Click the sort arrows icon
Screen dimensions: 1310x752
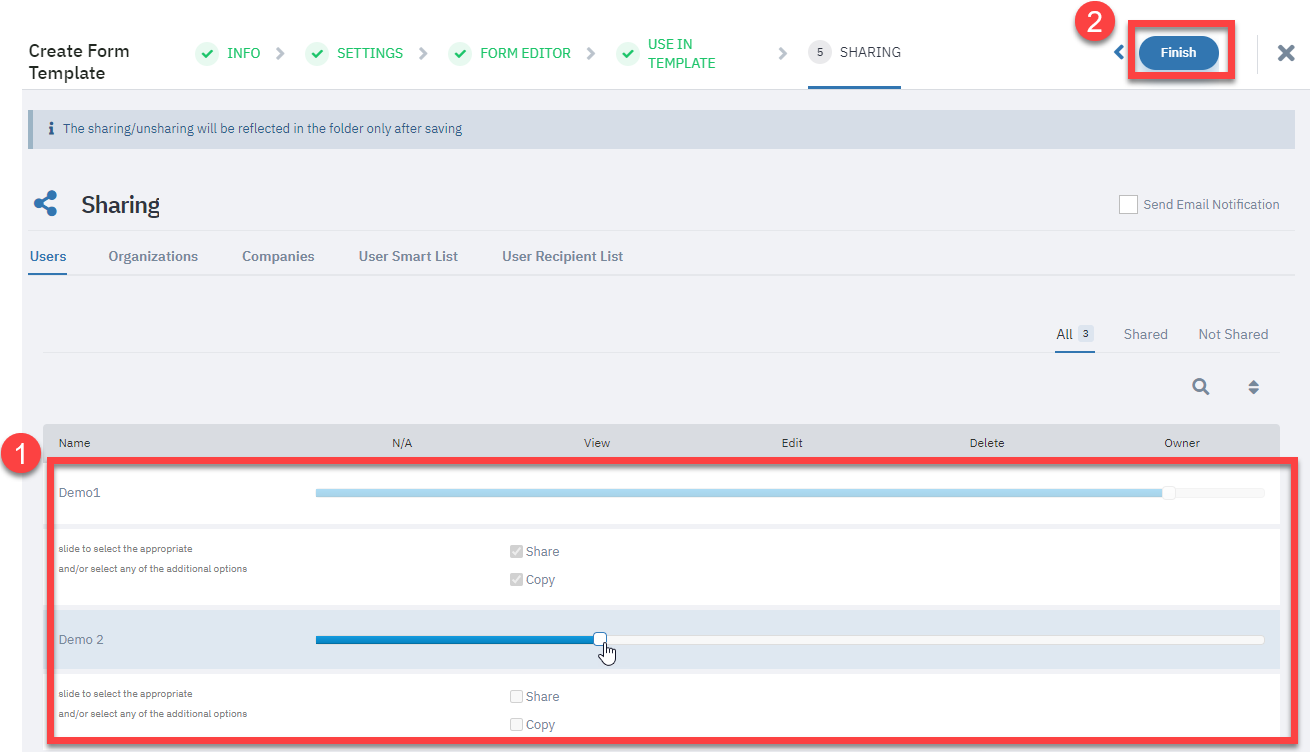coord(1253,387)
